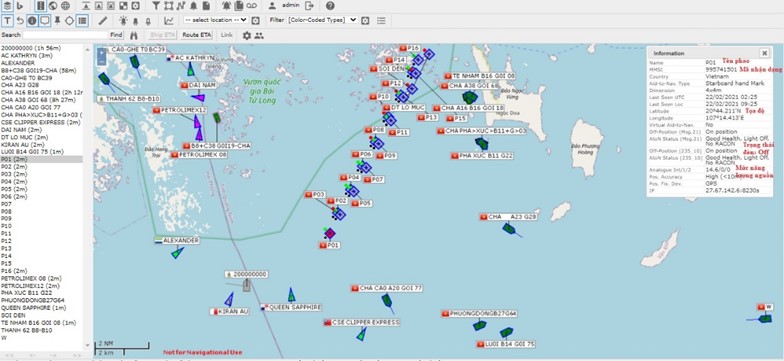Select the pushpin marker tool
Screen dimensions: 784x361
tap(58, 20)
